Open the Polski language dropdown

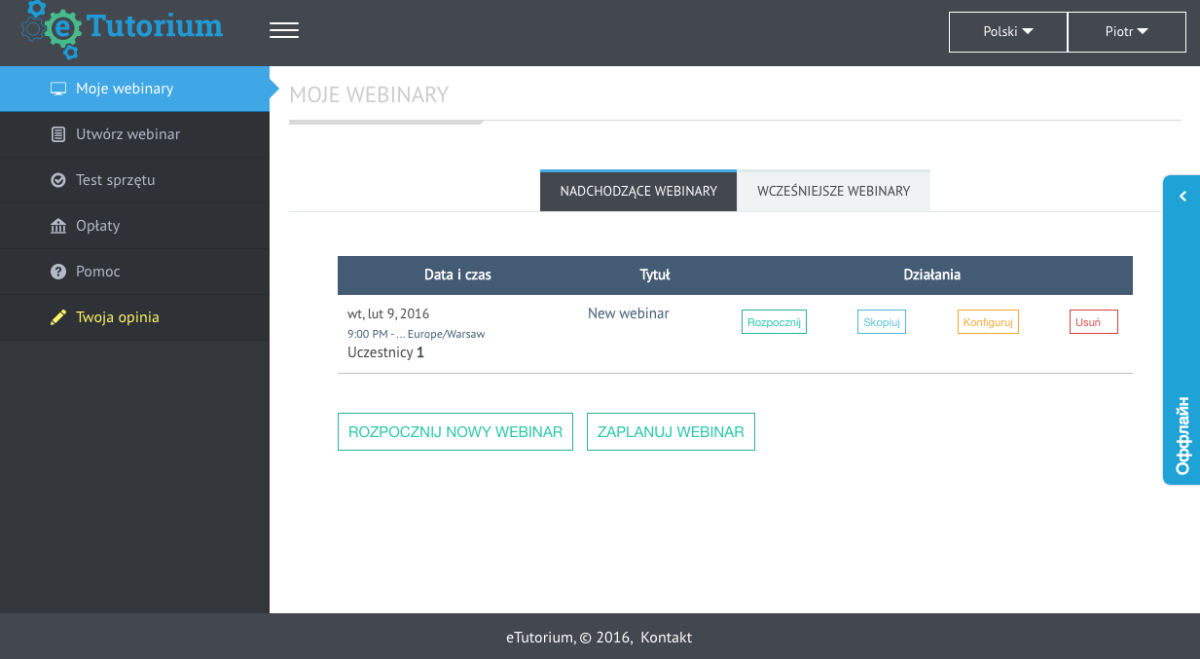click(x=1008, y=32)
